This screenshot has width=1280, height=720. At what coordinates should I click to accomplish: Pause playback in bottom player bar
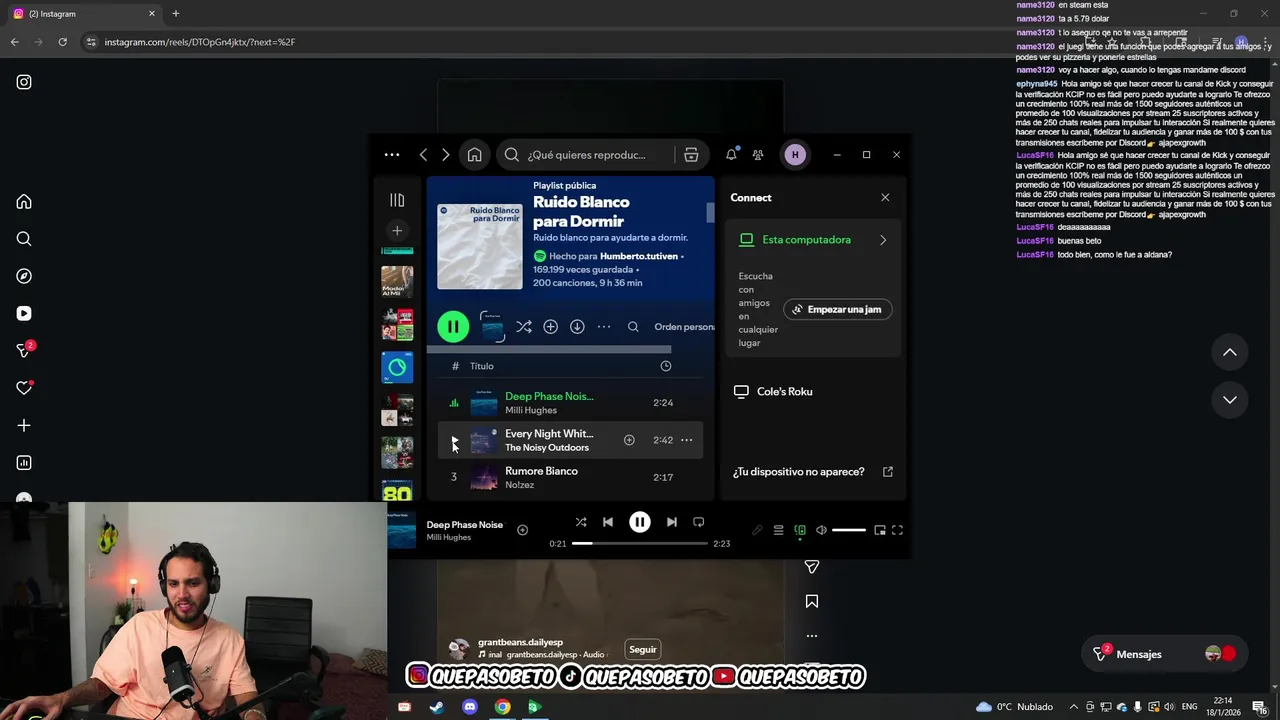[640, 522]
